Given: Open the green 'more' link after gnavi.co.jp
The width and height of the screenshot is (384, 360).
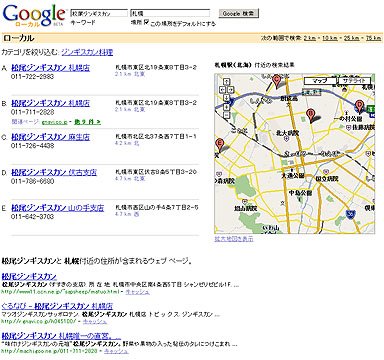Looking at the screenshot, I should point(87,122).
